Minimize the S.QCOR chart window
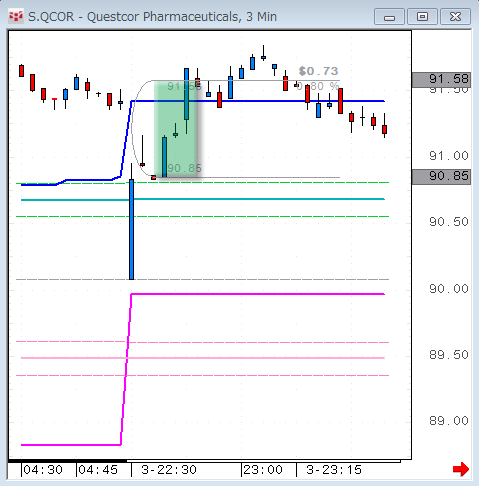 pyautogui.click(x=389, y=17)
